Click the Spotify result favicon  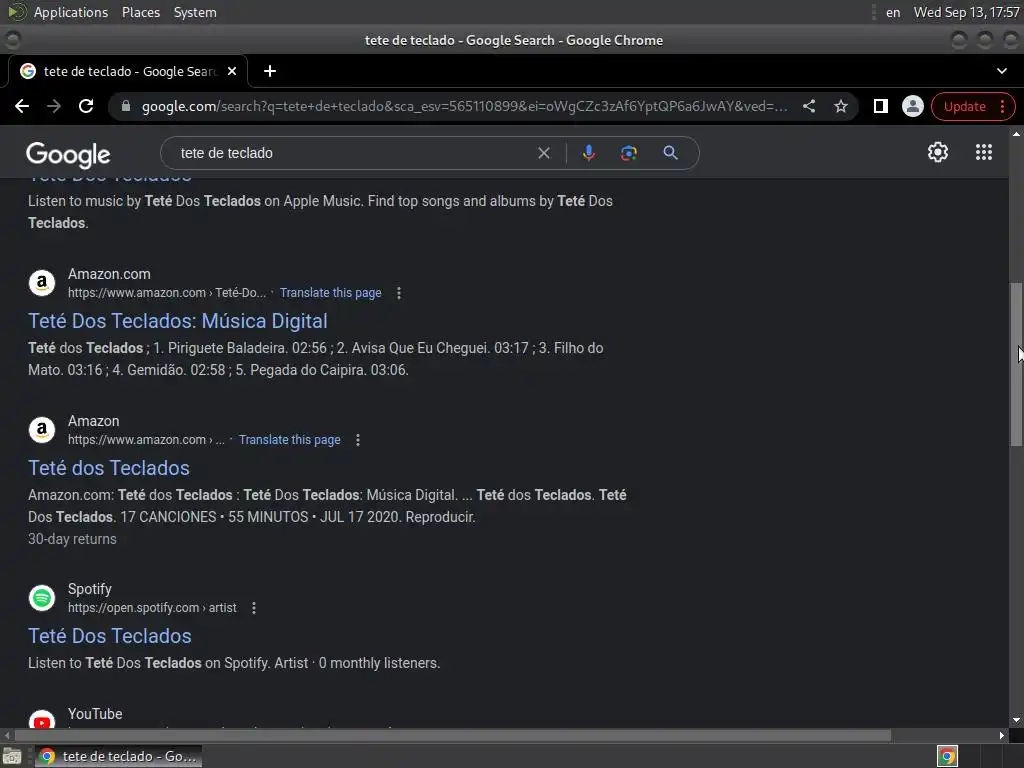(x=42, y=598)
